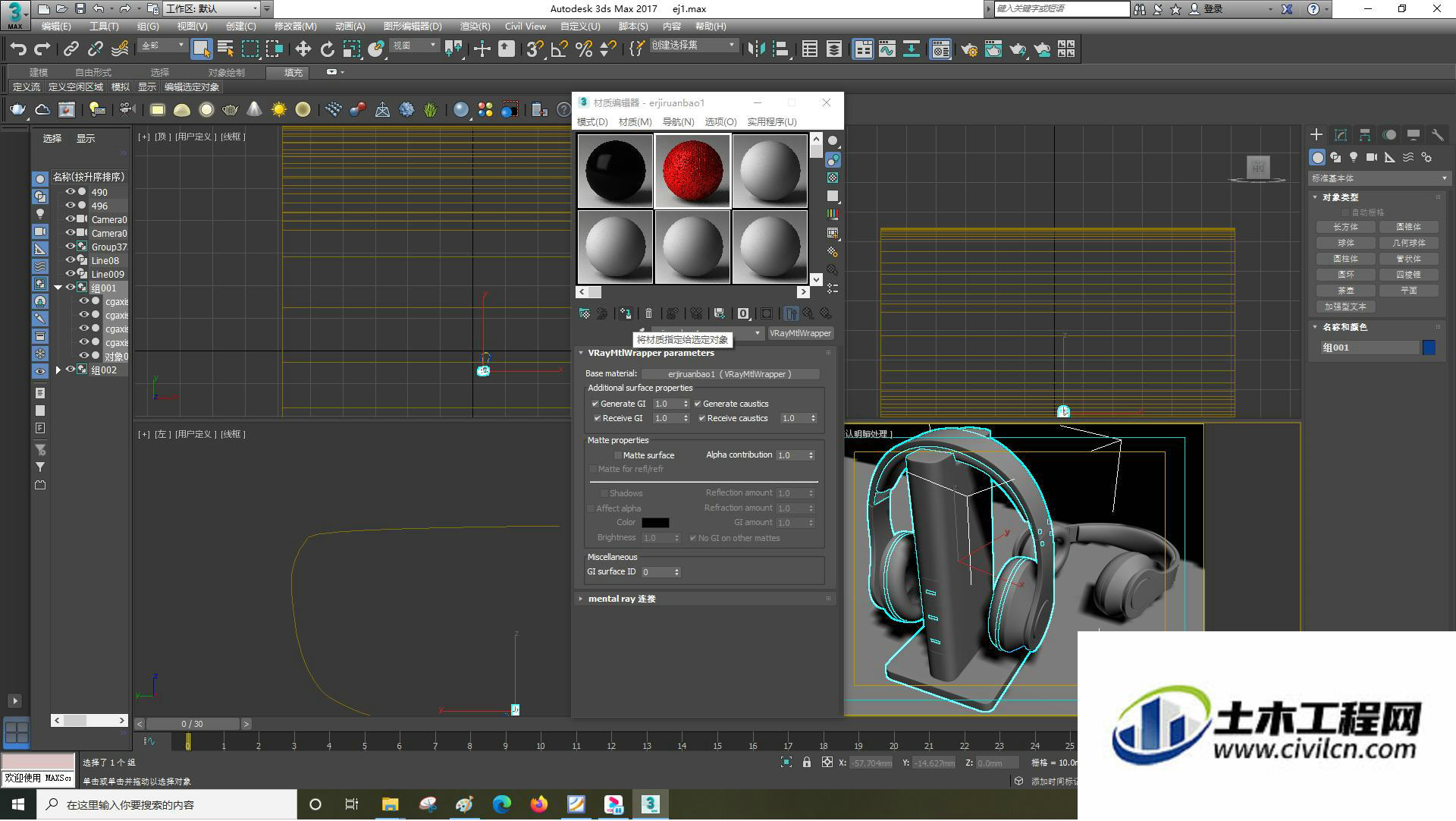Click Base material erjiruanbao1 button
Viewport: 1456px width, 821px height.
[730, 374]
